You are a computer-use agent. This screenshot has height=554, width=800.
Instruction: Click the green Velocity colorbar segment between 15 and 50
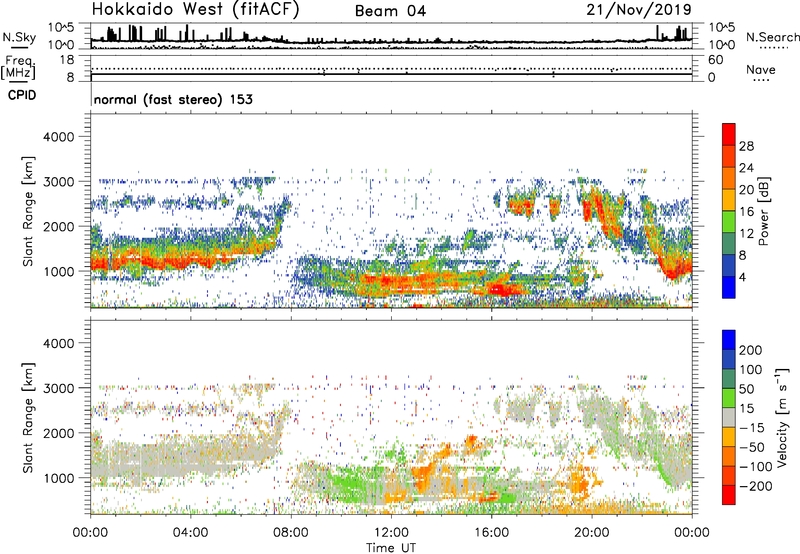pos(729,398)
